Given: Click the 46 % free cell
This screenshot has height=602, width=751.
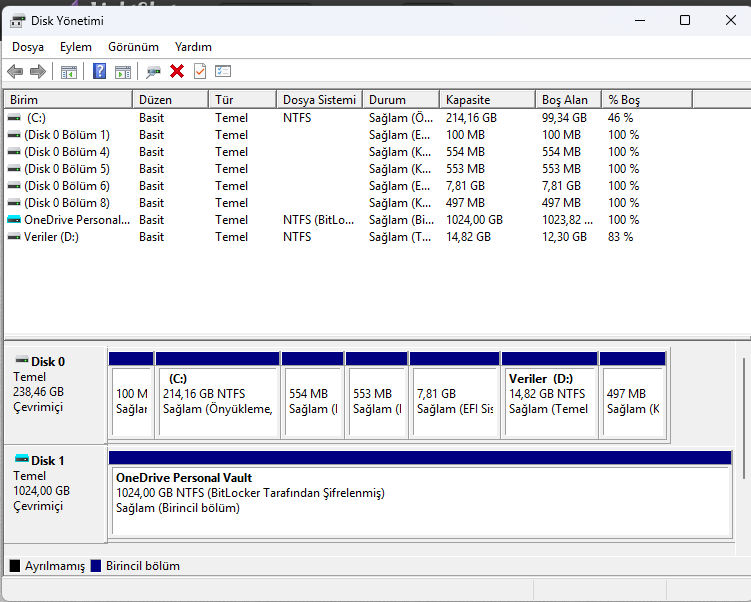Looking at the screenshot, I should coord(621,118).
